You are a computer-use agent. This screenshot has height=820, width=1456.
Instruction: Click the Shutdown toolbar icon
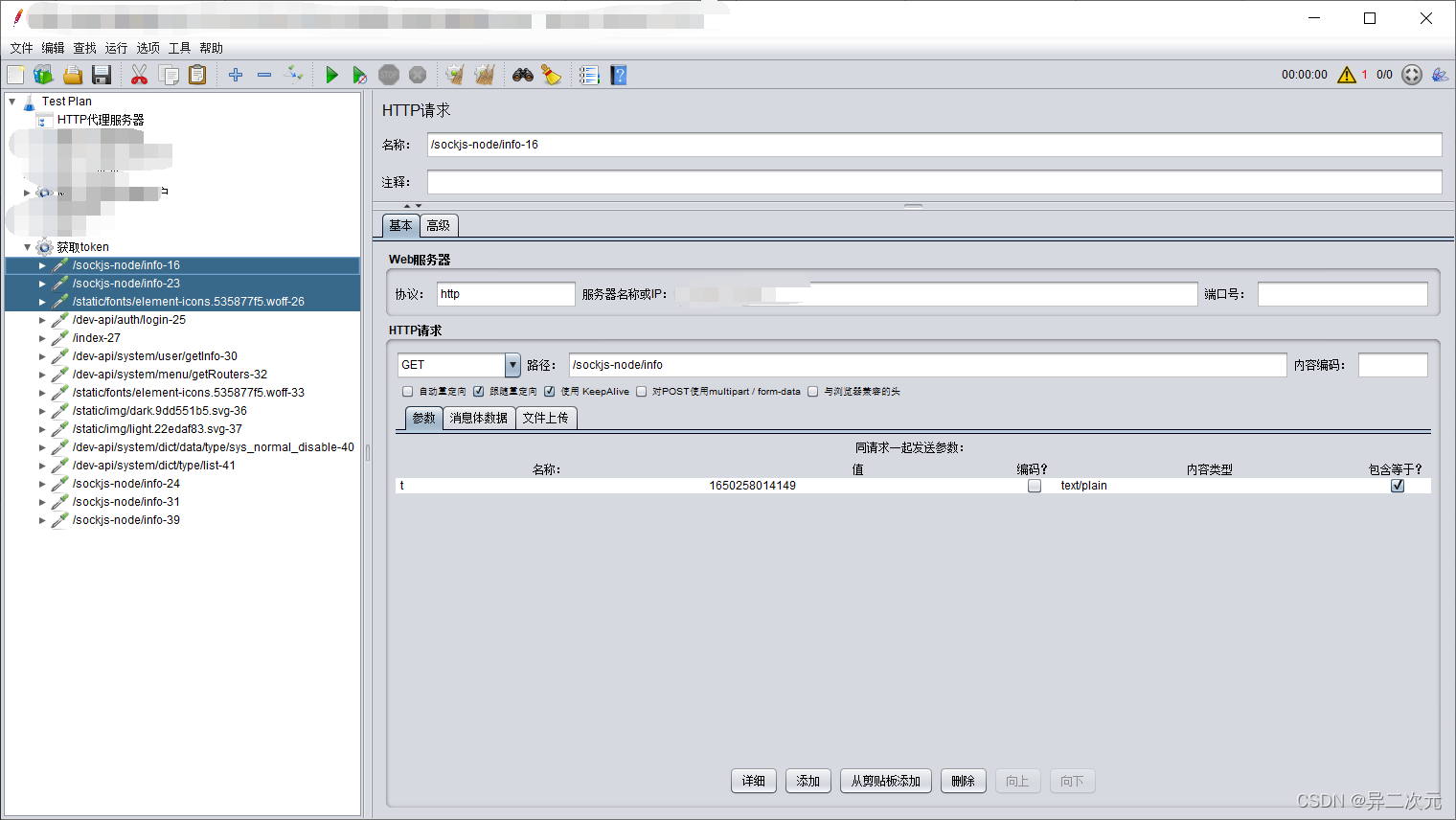(x=418, y=75)
